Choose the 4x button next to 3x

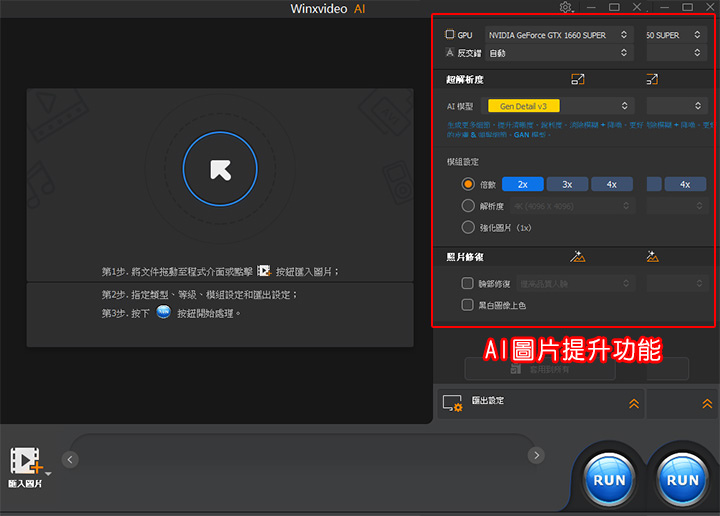click(612, 184)
